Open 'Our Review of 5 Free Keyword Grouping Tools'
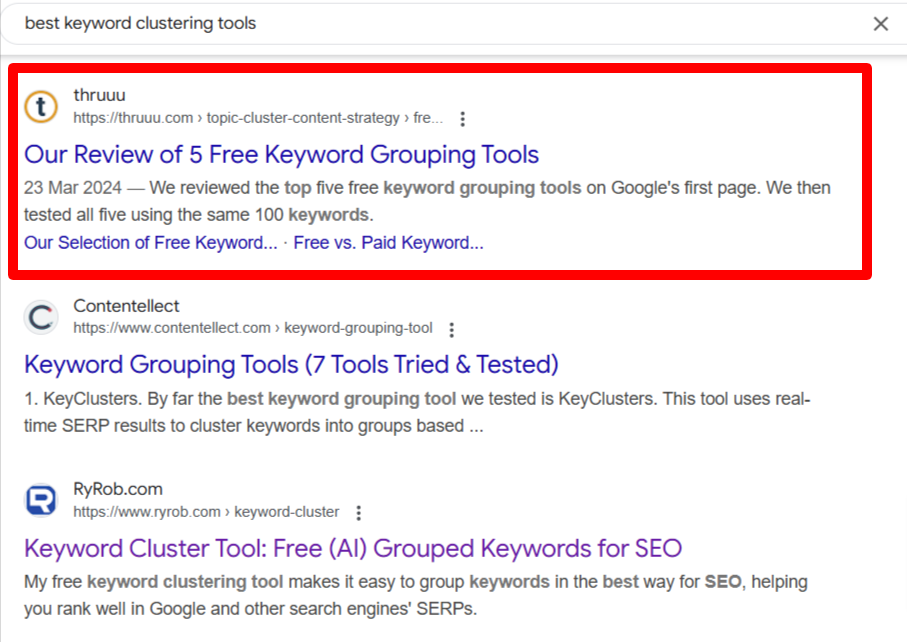This screenshot has height=642, width=907. click(281, 154)
